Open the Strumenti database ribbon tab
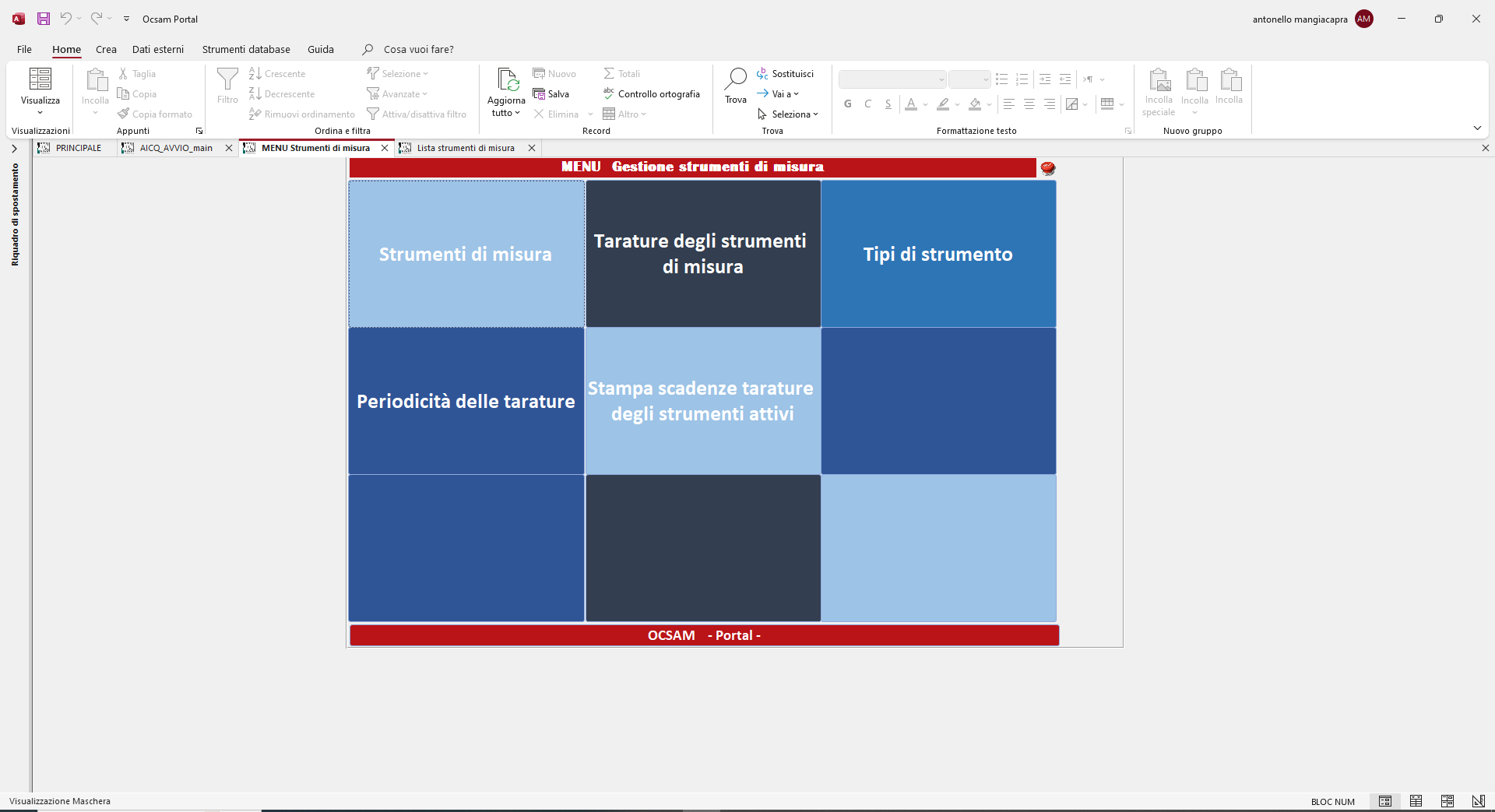1495x812 pixels. (246, 49)
